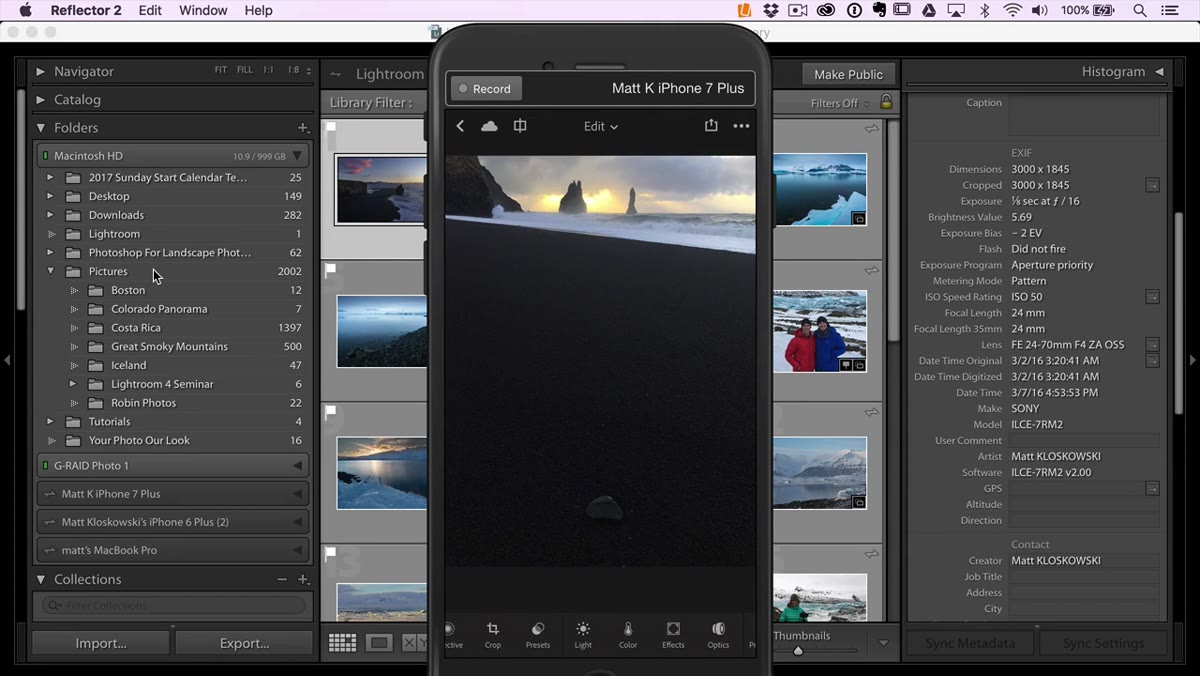Click the Import button
Viewport: 1200px width, 676px height.
tap(101, 643)
